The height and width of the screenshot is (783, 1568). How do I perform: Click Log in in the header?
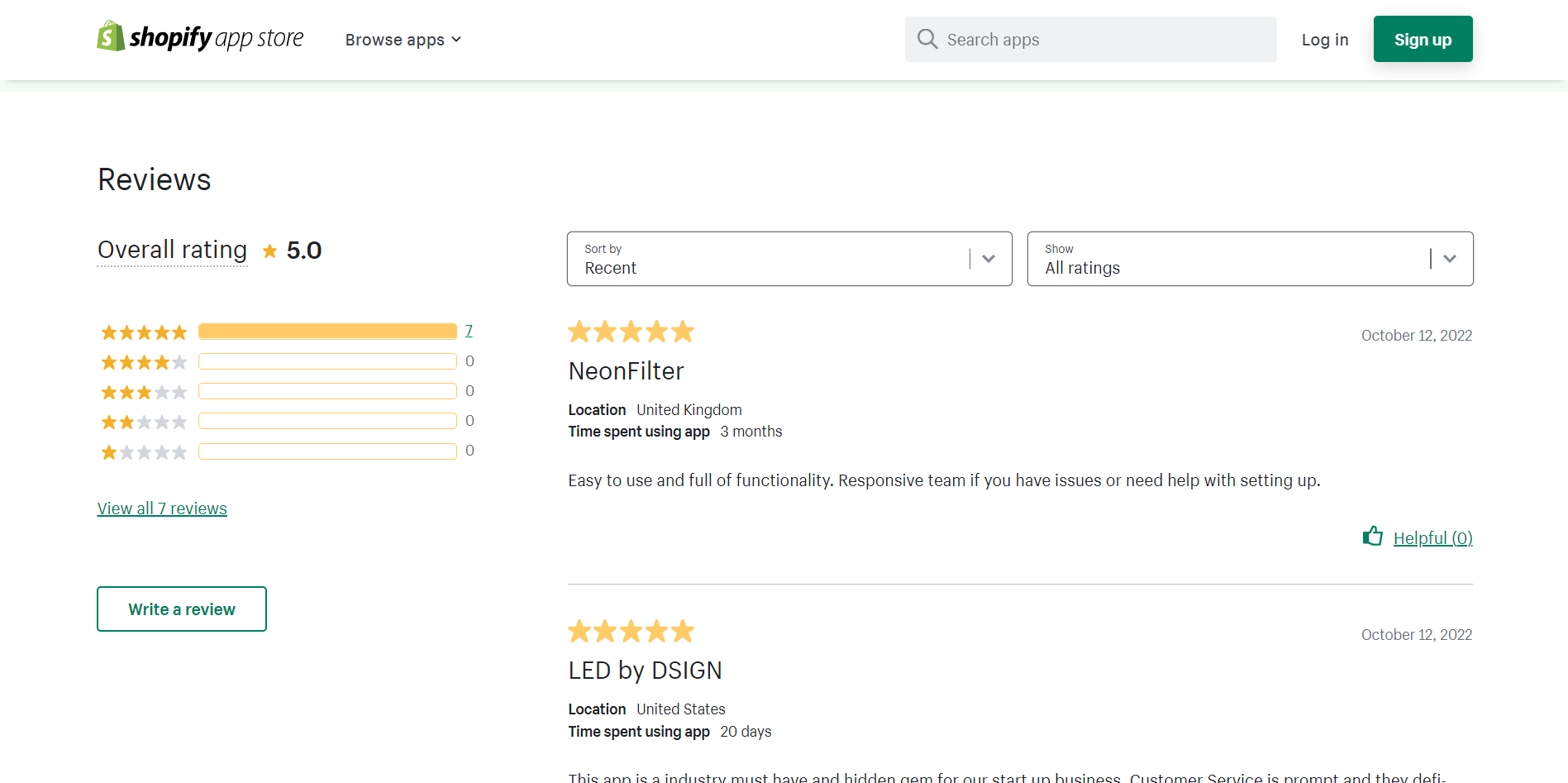[1324, 40]
